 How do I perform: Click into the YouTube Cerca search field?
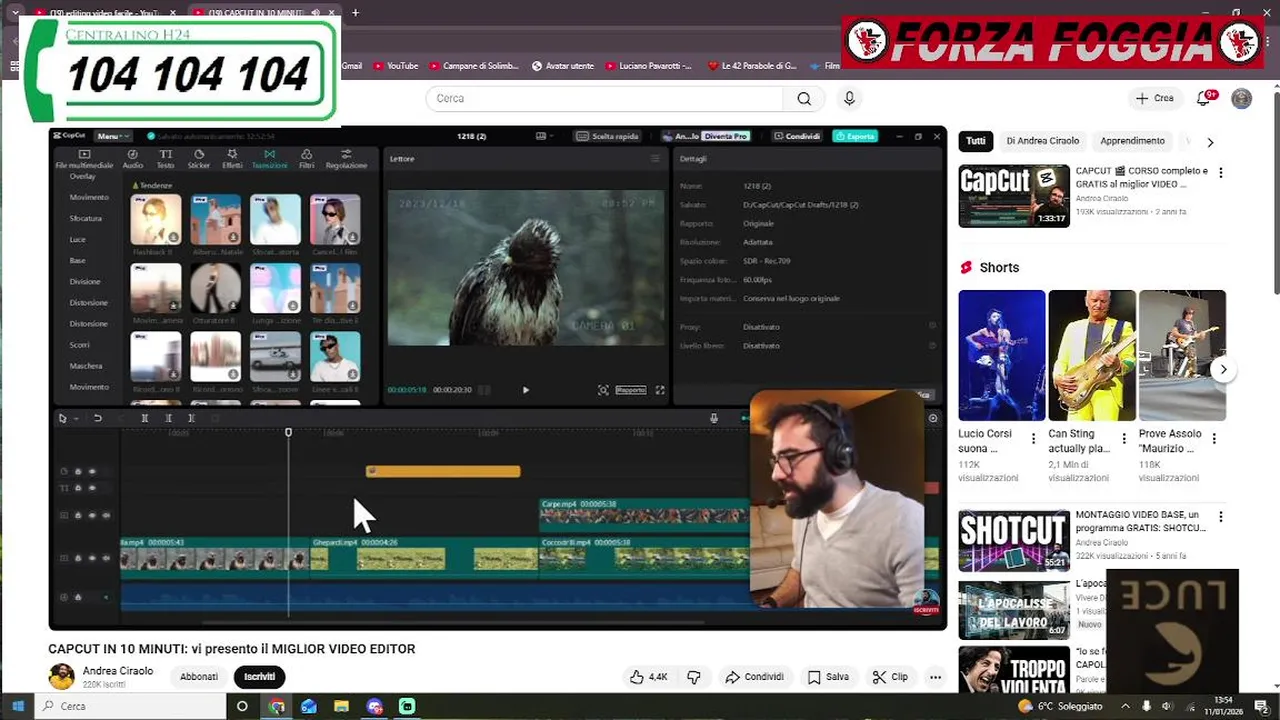[x=605, y=98]
